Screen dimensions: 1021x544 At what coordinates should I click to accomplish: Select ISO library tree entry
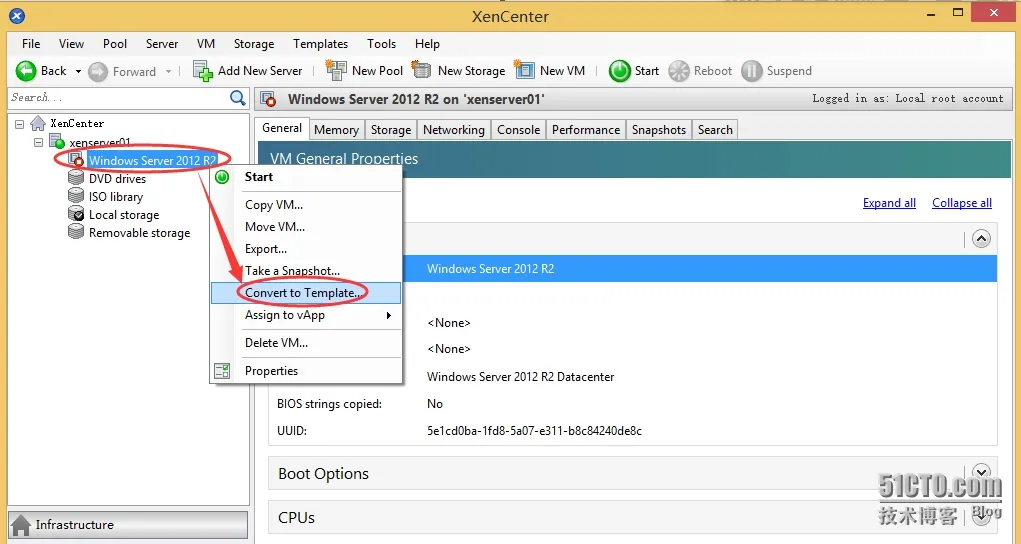[x=116, y=197]
